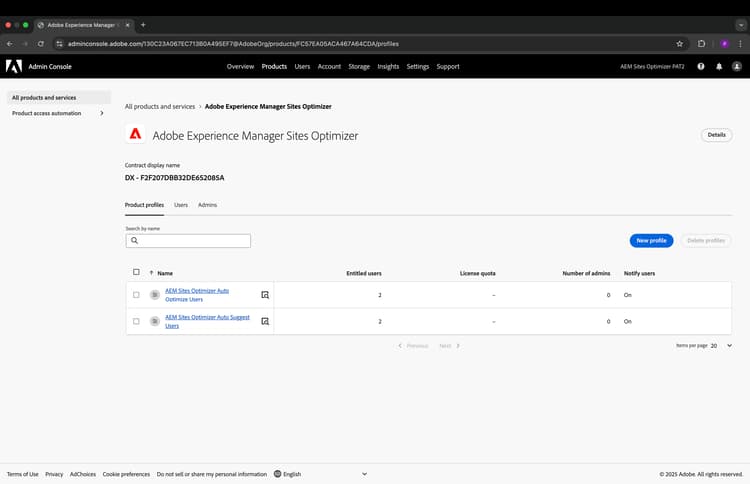This screenshot has width=750, height=484.
Task: Click the globe icon next to English
Action: coord(277,474)
